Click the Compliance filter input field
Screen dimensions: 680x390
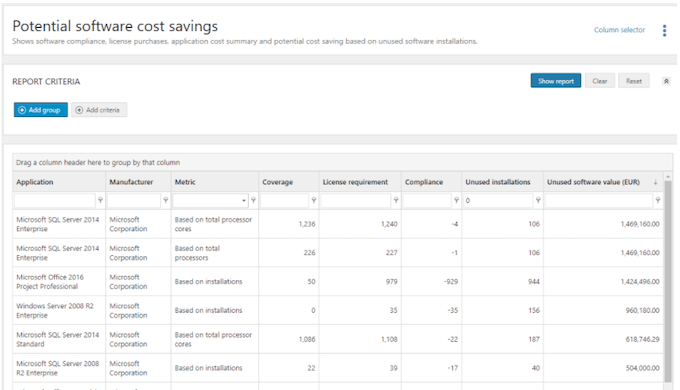pos(427,200)
